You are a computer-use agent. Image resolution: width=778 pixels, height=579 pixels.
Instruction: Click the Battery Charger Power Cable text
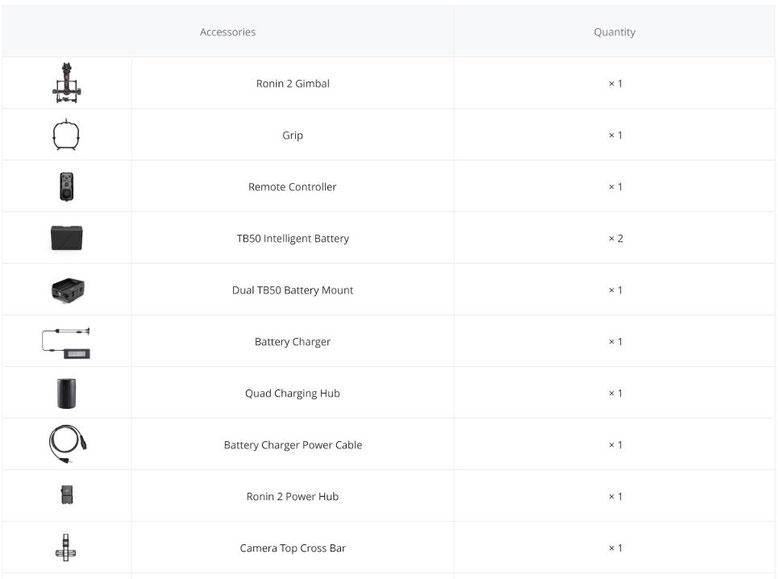(293, 445)
